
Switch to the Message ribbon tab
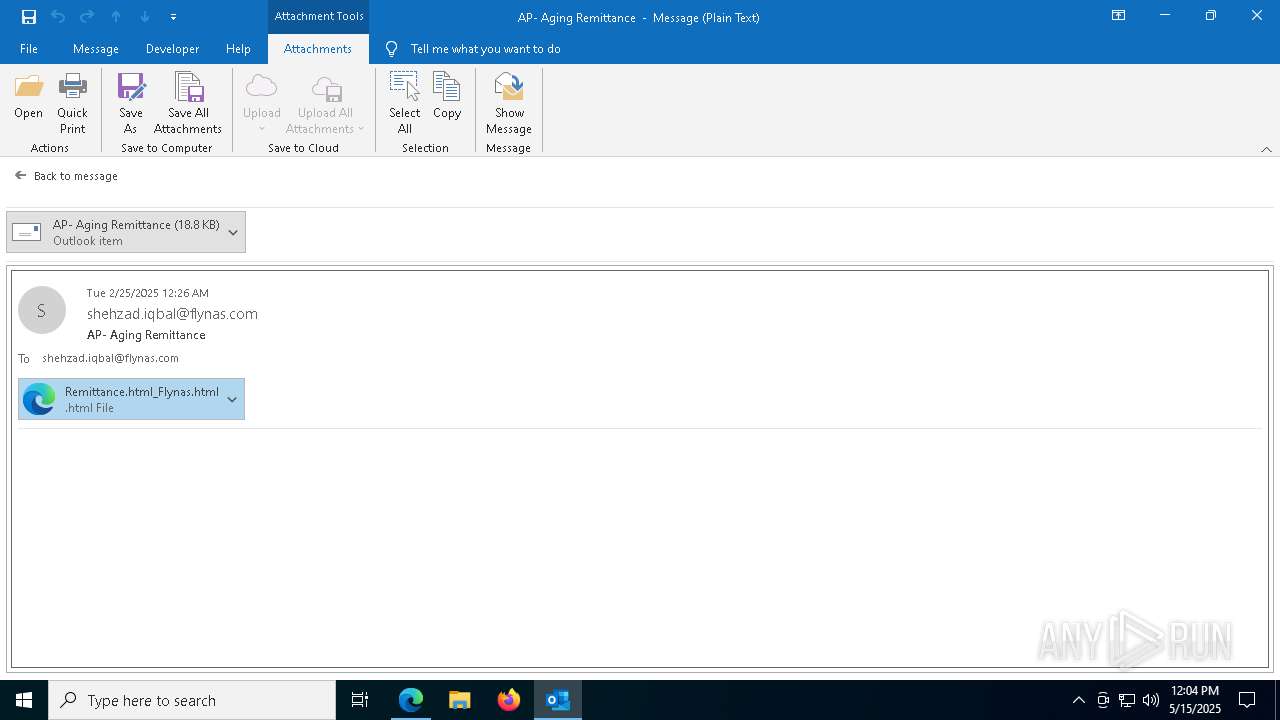click(x=96, y=49)
